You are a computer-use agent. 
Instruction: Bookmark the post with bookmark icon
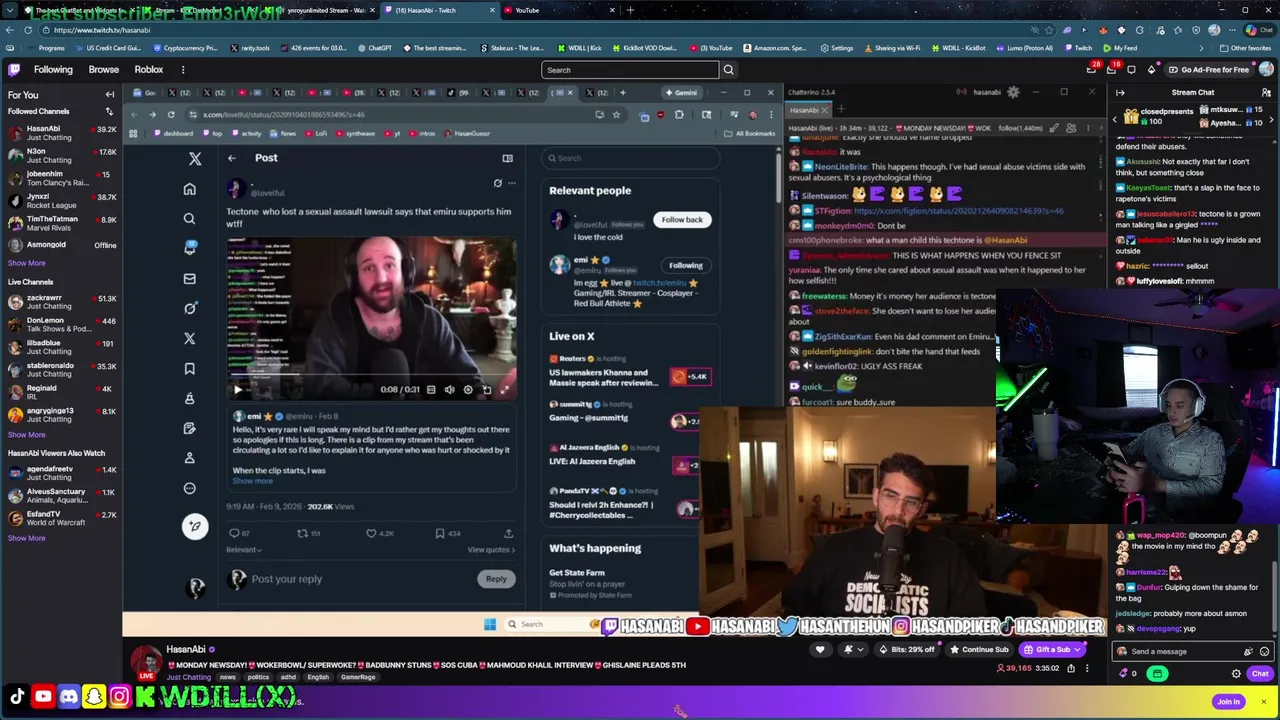439,533
